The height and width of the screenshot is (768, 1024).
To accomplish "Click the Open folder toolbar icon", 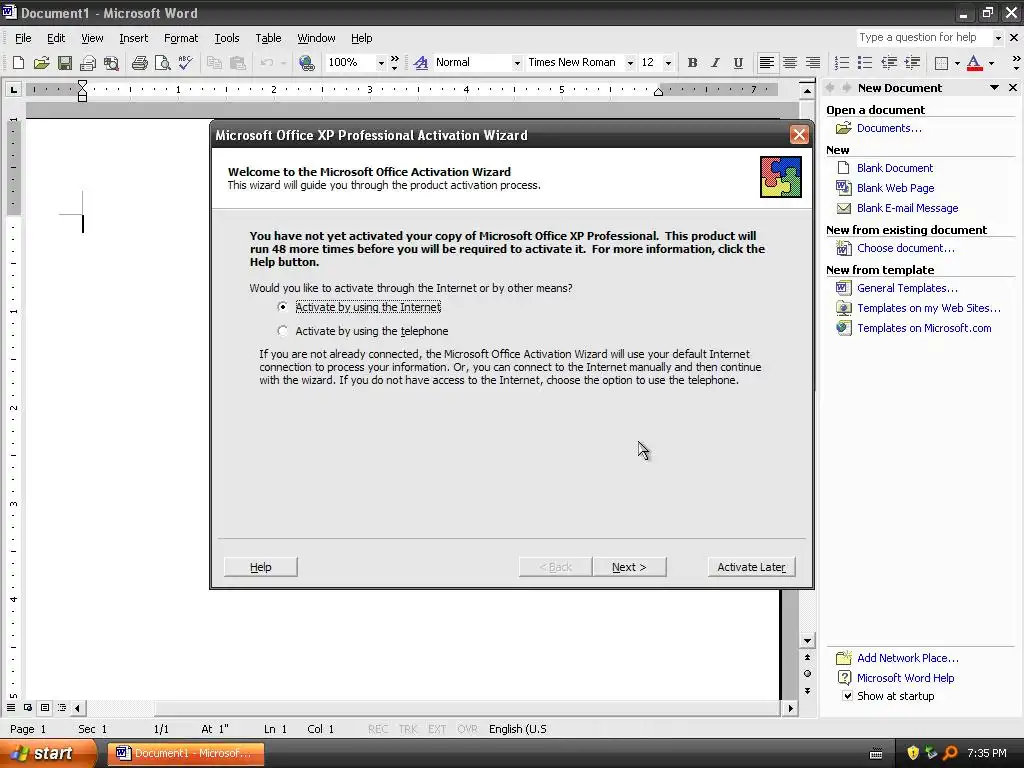I will [41, 63].
